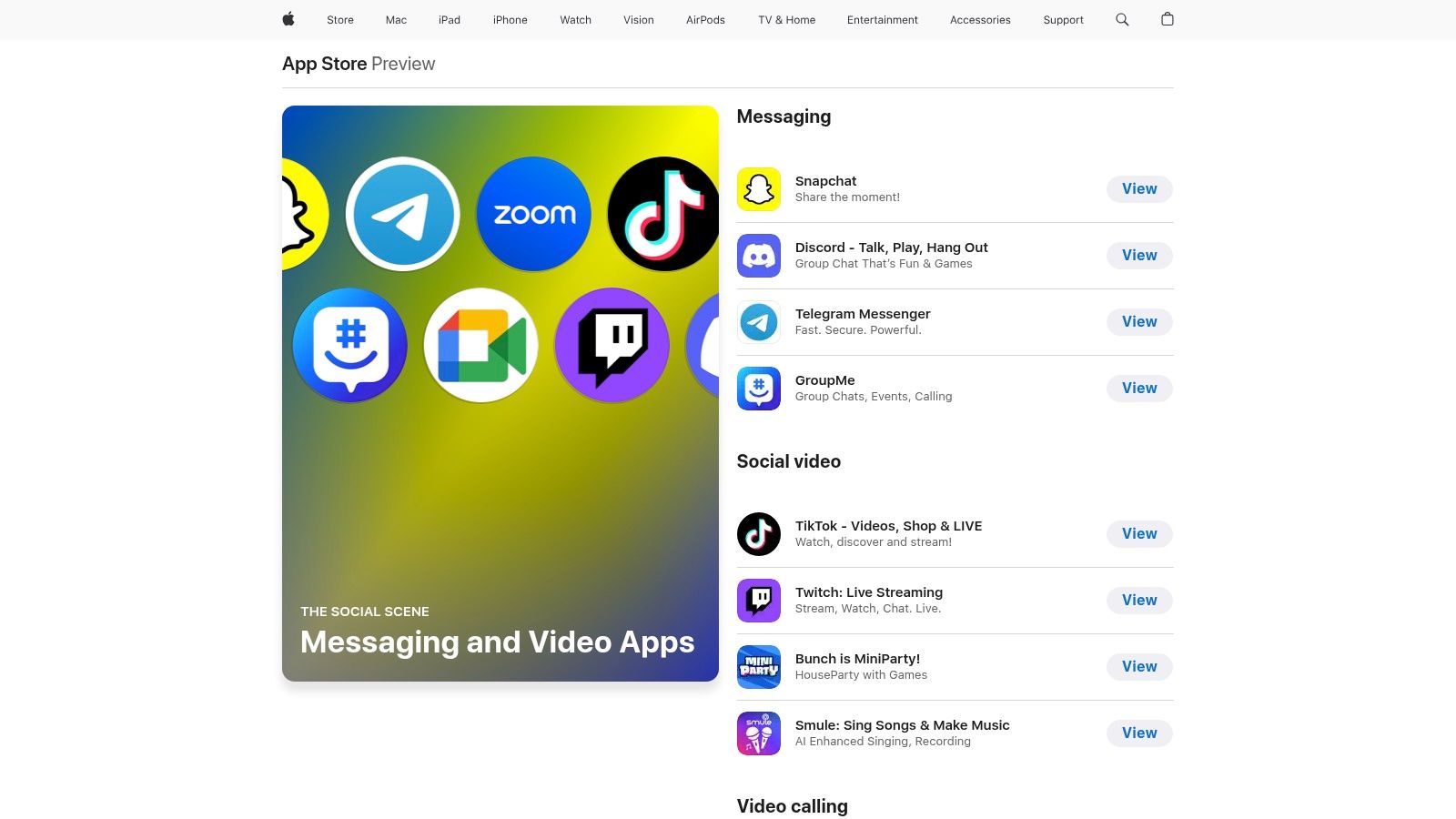Click 'Group Chats, Events, Calling' subtitle

874,397
